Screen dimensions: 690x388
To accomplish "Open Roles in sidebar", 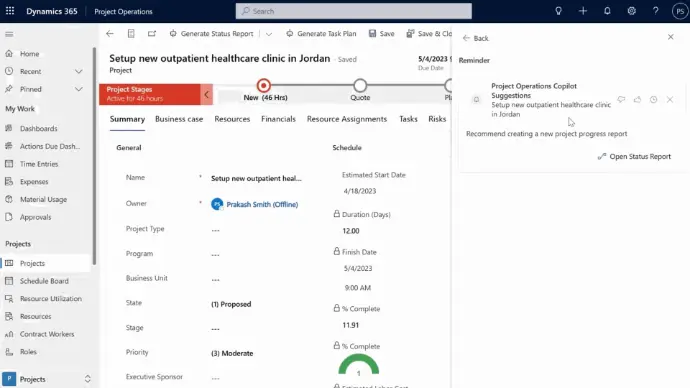I will point(28,351).
